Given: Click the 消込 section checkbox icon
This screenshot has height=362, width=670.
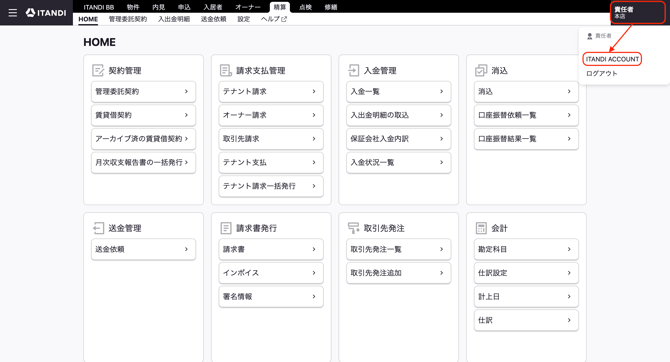Looking at the screenshot, I should [x=481, y=71].
